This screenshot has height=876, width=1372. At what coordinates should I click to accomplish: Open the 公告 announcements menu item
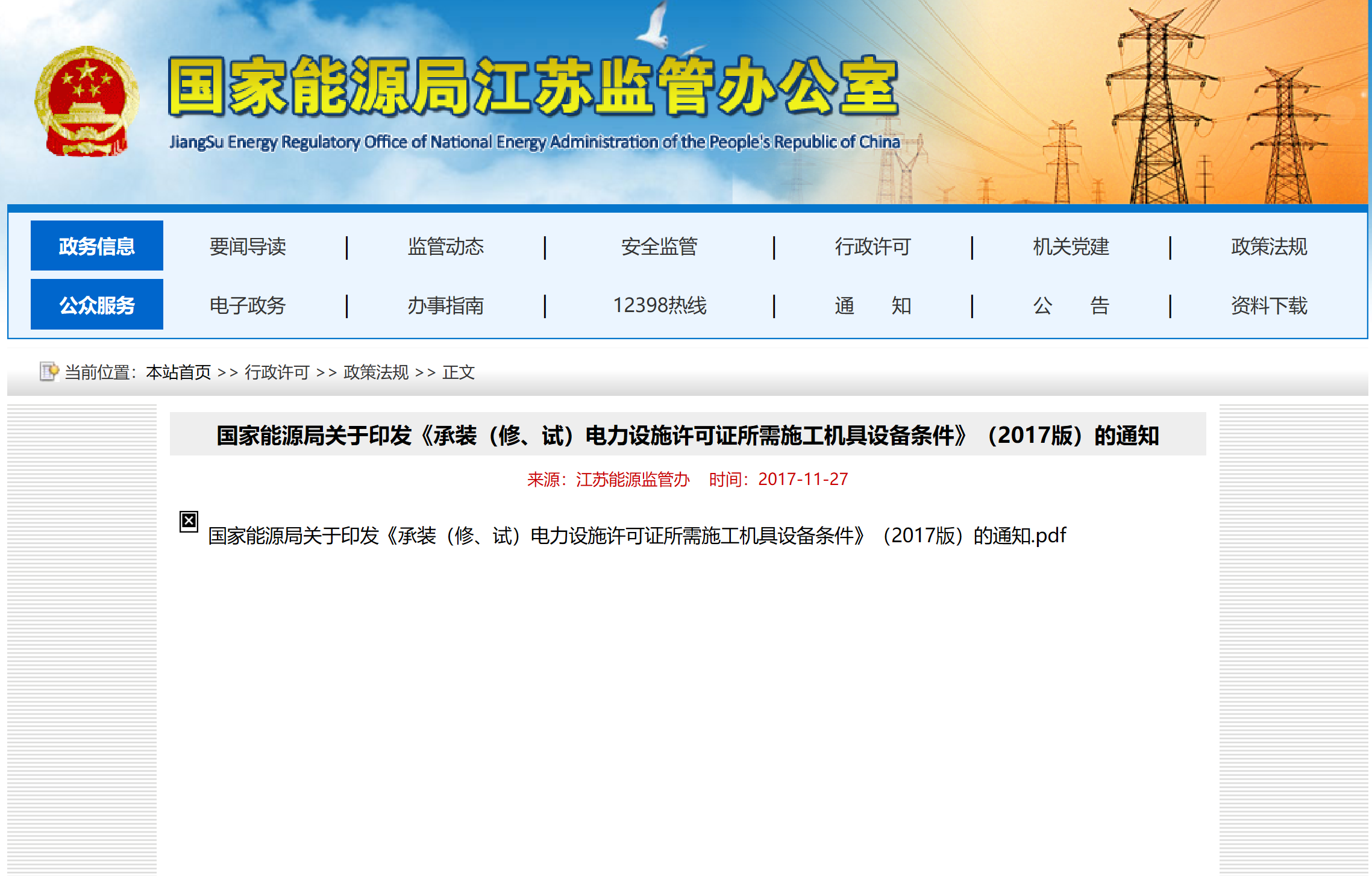pyautogui.click(x=1071, y=305)
